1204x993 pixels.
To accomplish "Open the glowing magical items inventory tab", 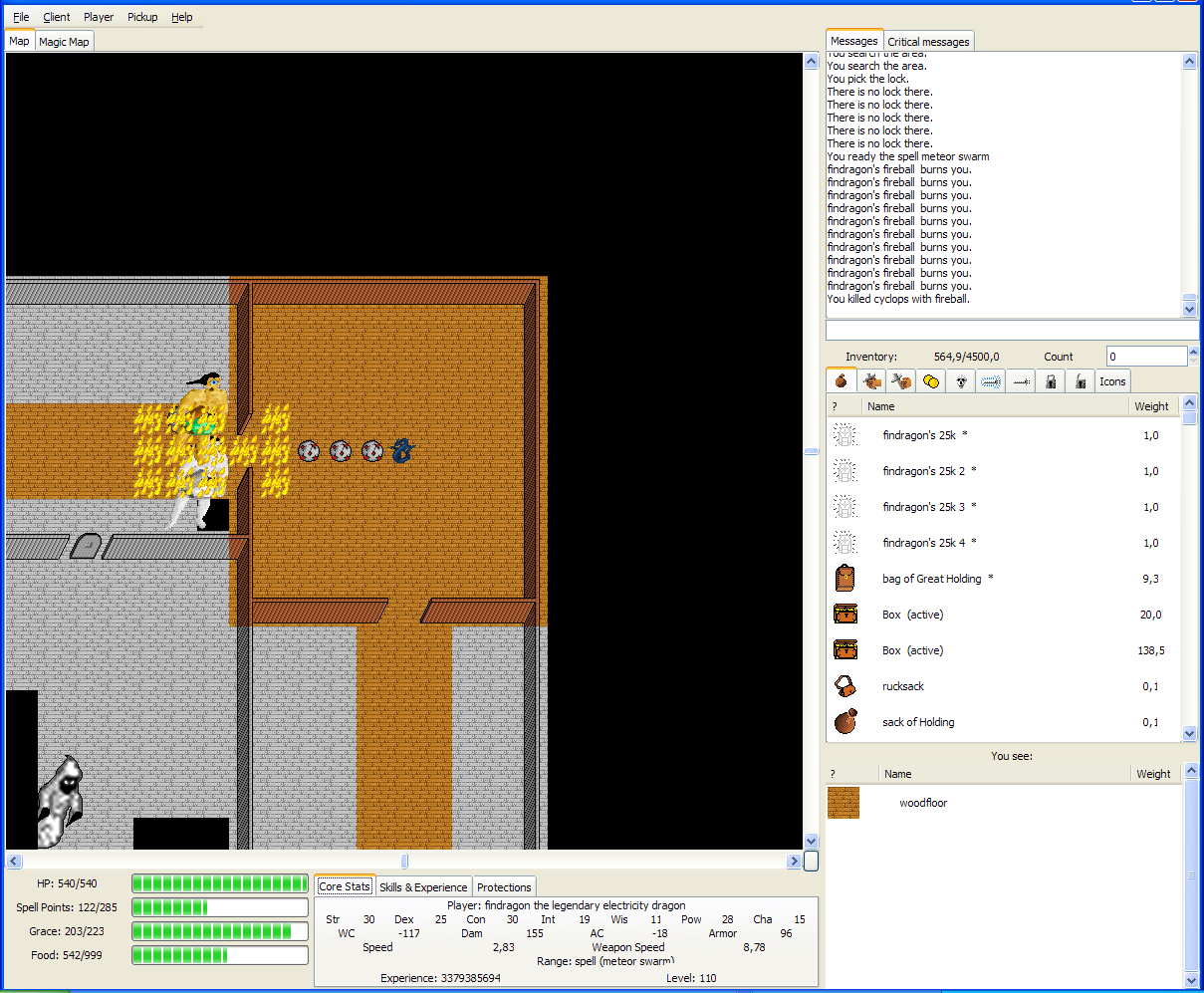I will (991, 381).
